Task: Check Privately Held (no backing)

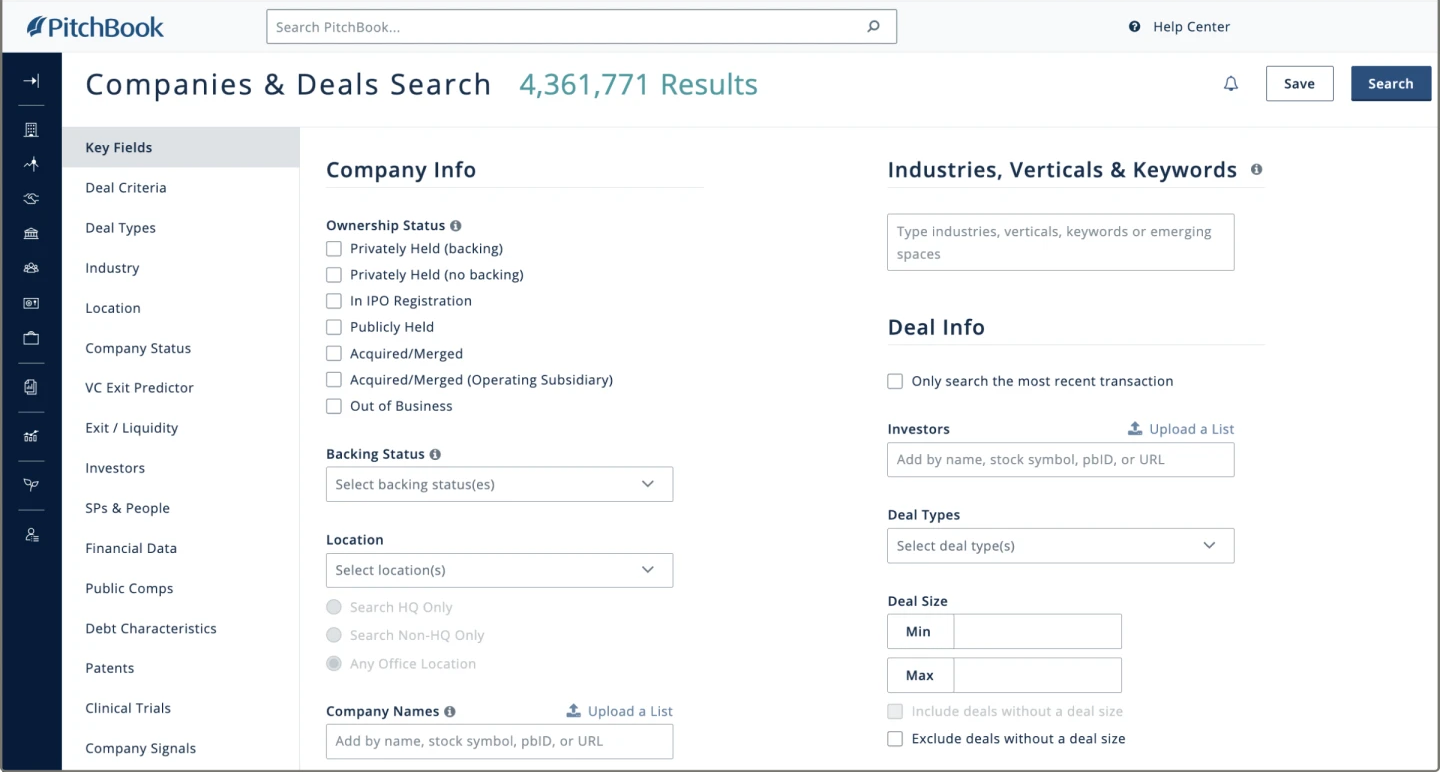Action: click(x=334, y=274)
